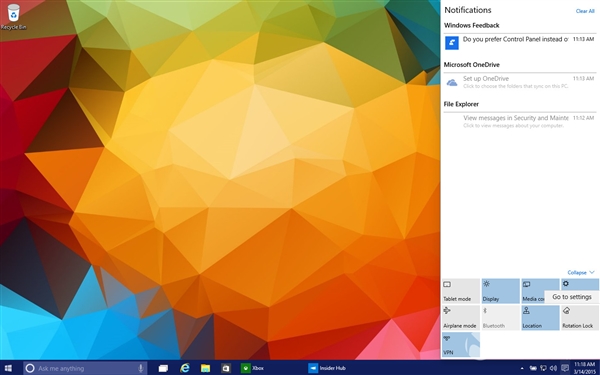Screen dimensions: 600x375
Task: Toggle the Action Center tray icon
Action: [x=564, y=368]
